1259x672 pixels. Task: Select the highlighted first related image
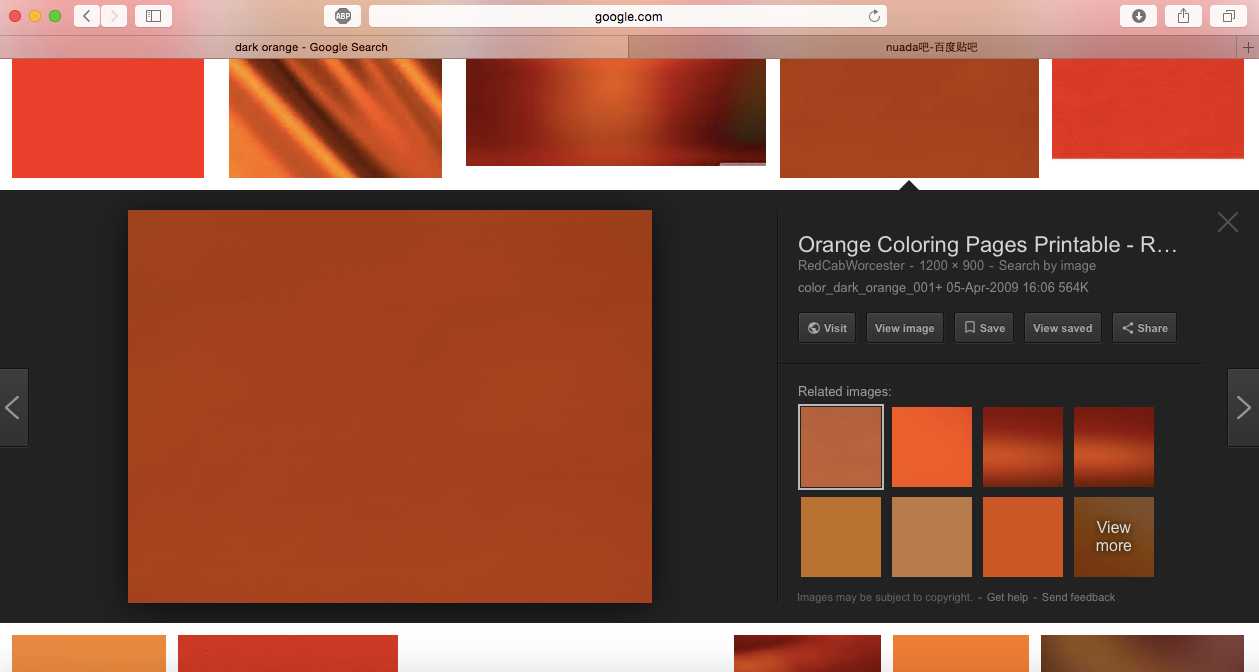pos(841,446)
